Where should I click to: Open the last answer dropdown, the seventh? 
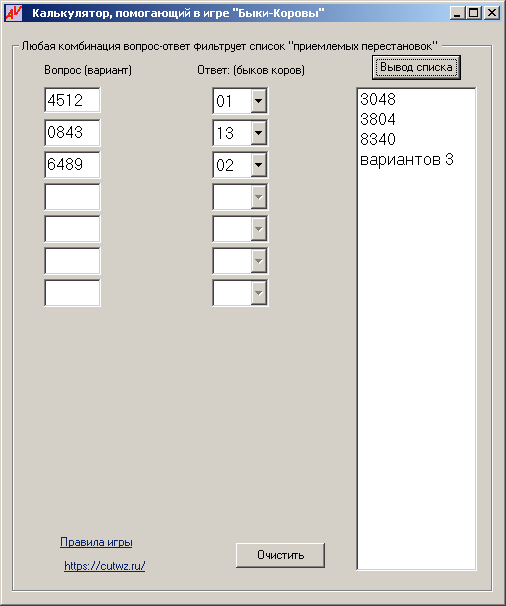click(258, 293)
